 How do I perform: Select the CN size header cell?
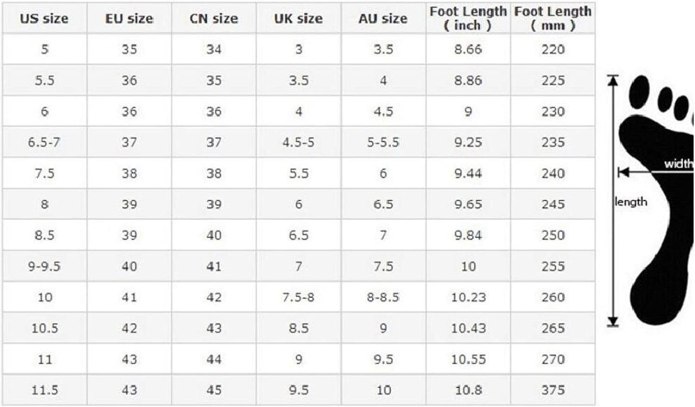(x=214, y=18)
